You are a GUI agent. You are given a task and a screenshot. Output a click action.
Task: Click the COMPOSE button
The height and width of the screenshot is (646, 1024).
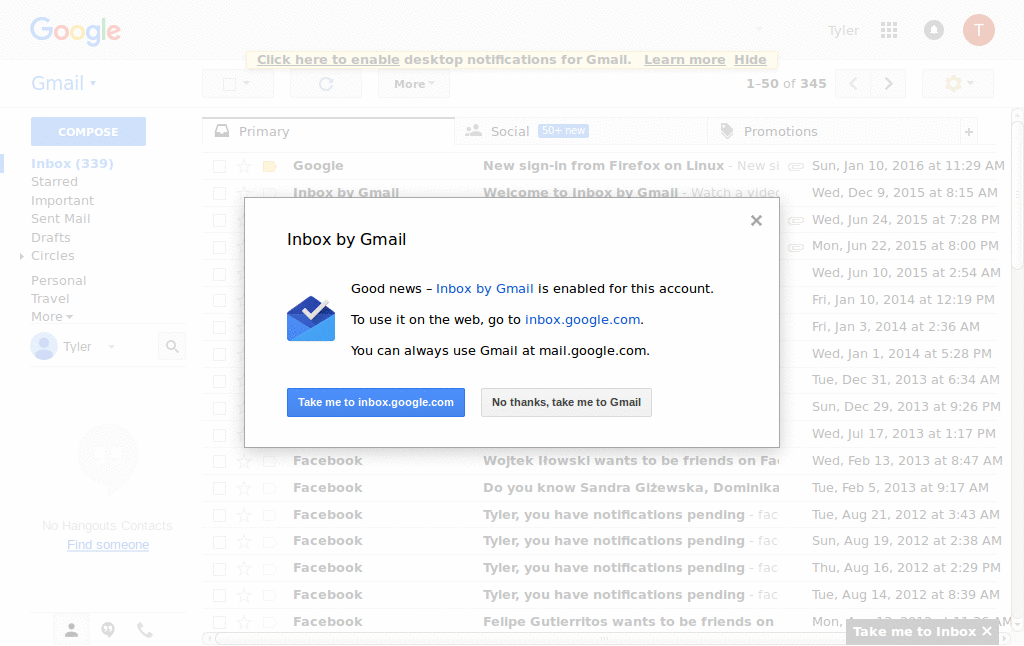(x=88, y=131)
